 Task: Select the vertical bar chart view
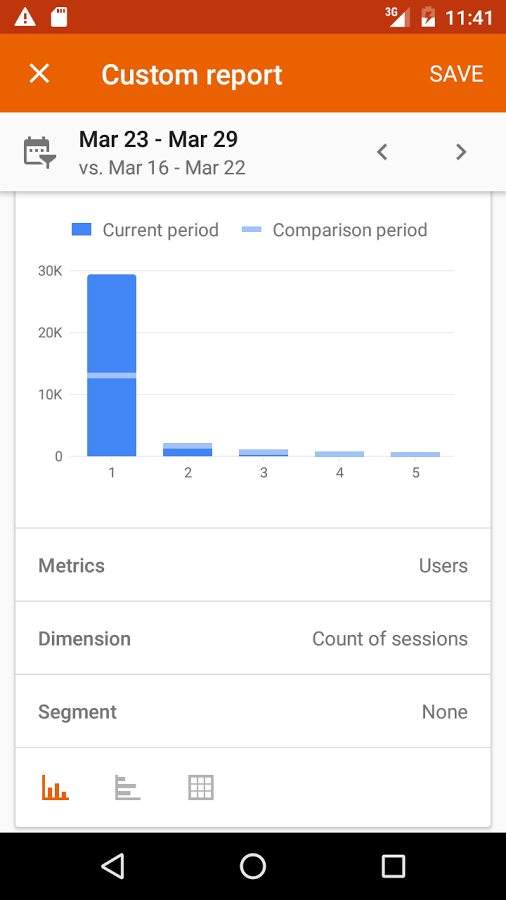point(56,788)
